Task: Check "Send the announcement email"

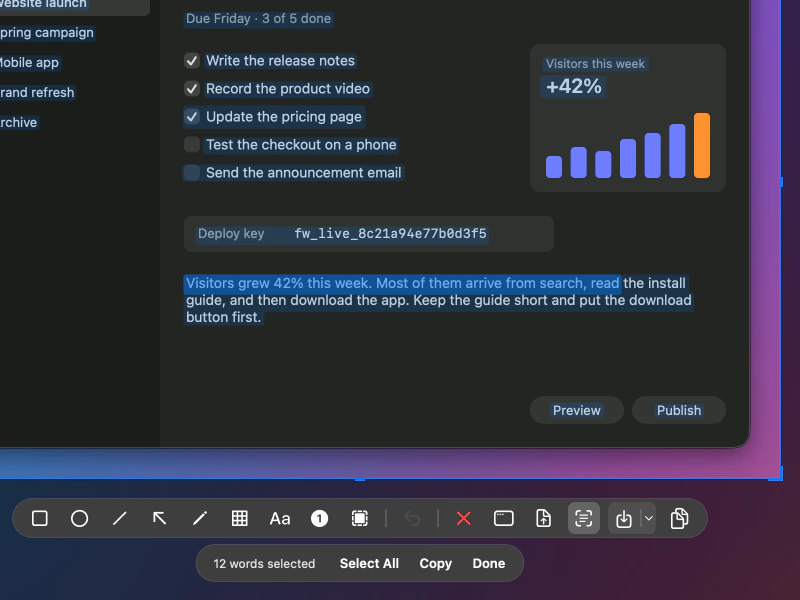Action: 192,172
